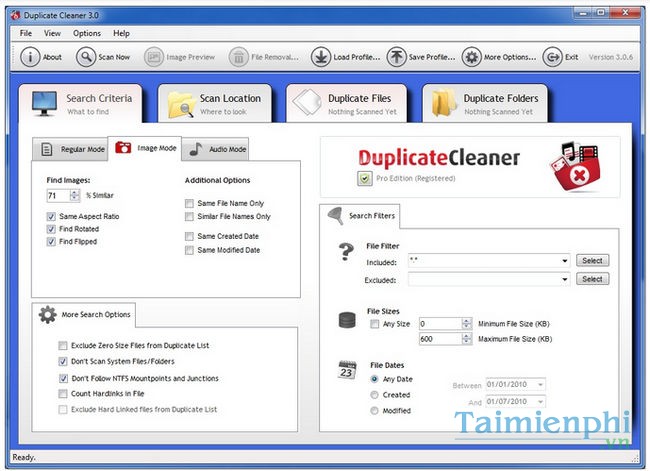Enable Exclude Zero Size Files from Duplicate List
Viewport: 650px width, 471px height.
(63, 345)
